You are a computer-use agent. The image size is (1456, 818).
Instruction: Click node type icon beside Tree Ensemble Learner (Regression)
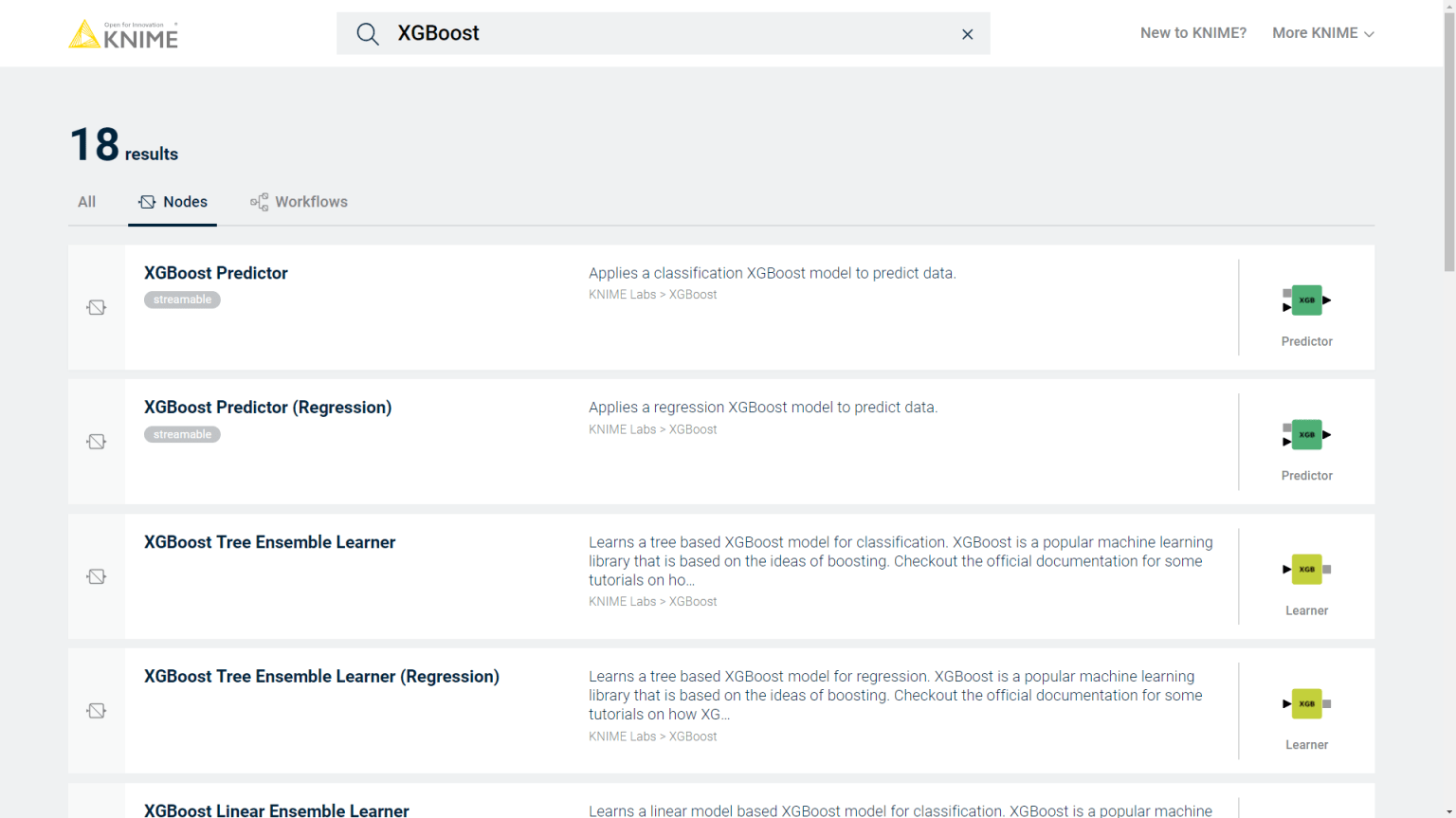(97, 711)
